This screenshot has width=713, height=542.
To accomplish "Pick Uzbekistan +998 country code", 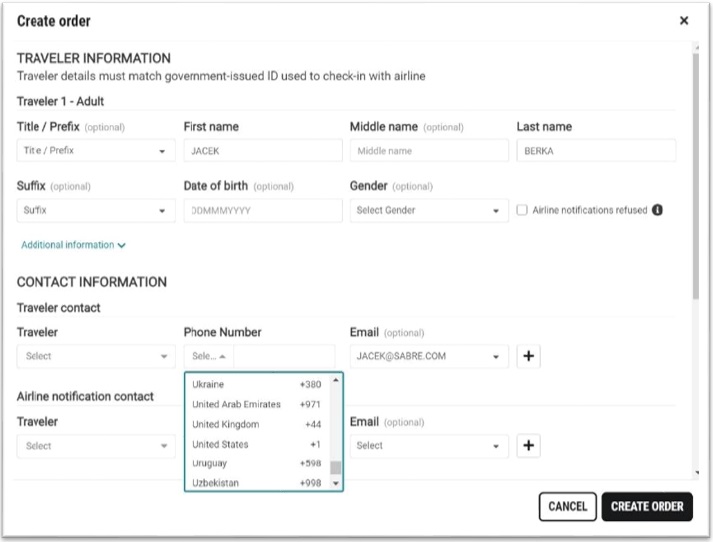I will (x=257, y=482).
